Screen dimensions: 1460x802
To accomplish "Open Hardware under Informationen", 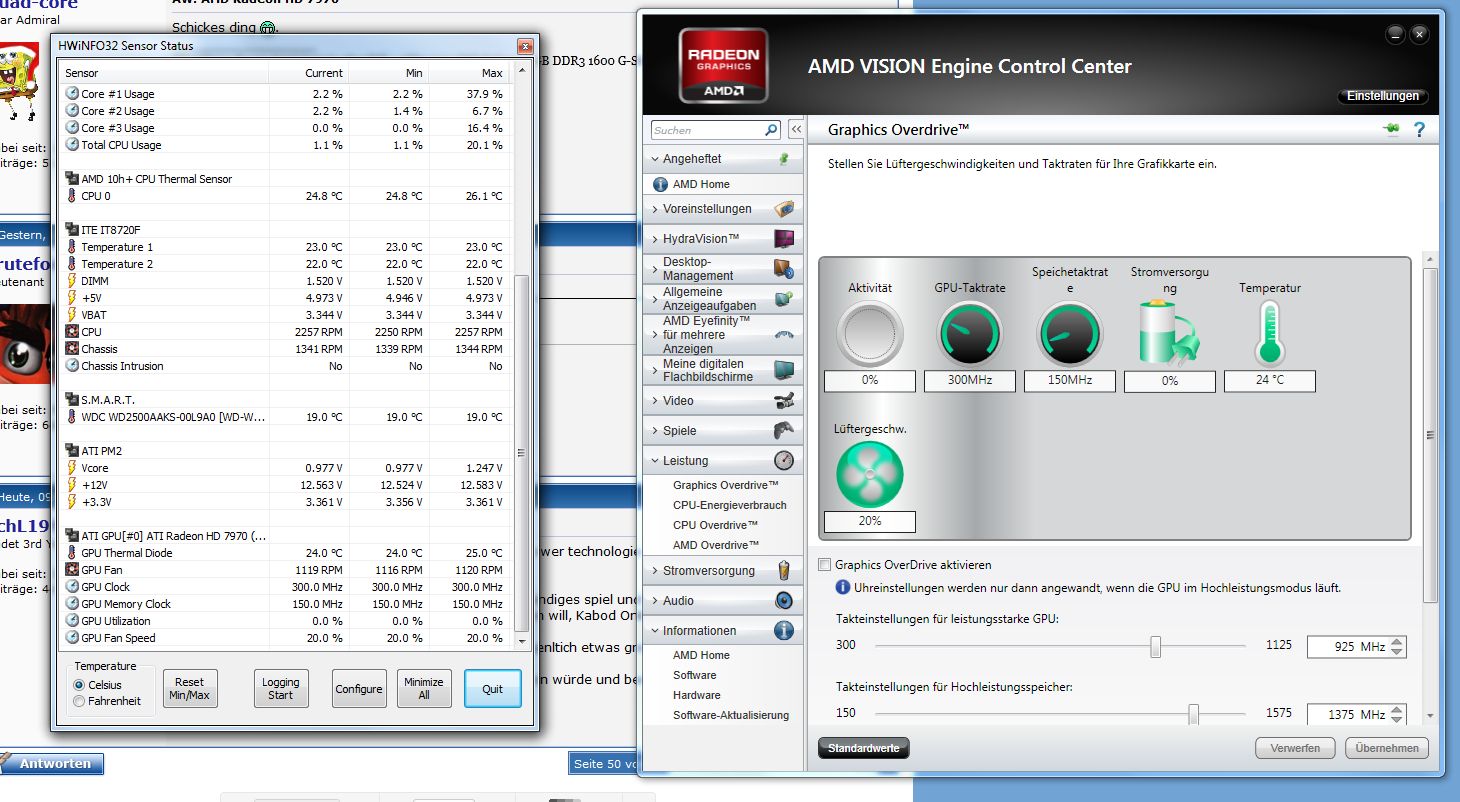I will (695, 695).
